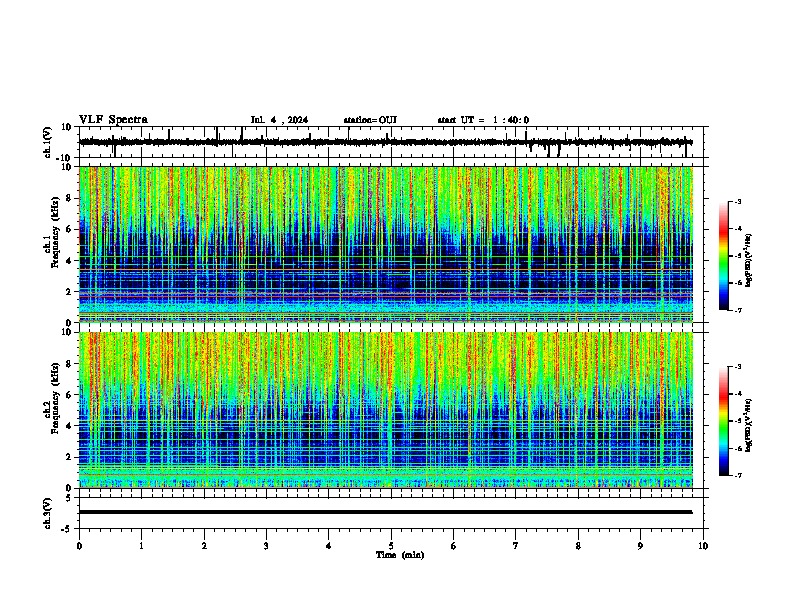Click the "start UT = 1:40:0" label
This screenshot has height=612, width=792.
click(483, 120)
